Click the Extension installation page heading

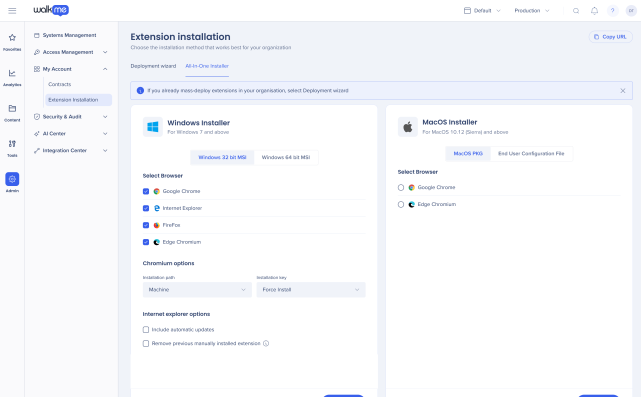click(x=180, y=37)
